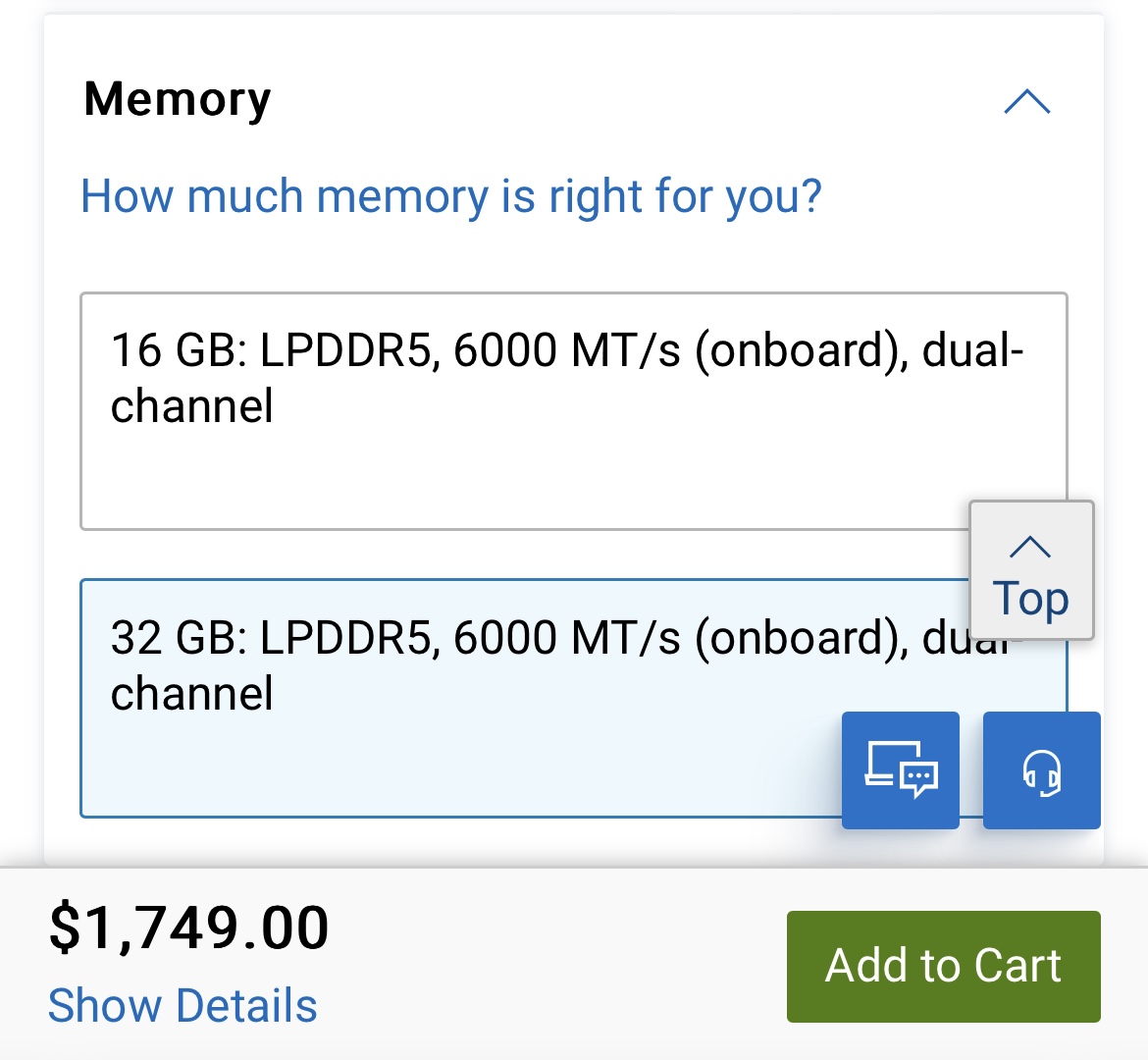The image size is (1148, 1060).
Task: Click the headset support icon
Action: (x=1041, y=769)
